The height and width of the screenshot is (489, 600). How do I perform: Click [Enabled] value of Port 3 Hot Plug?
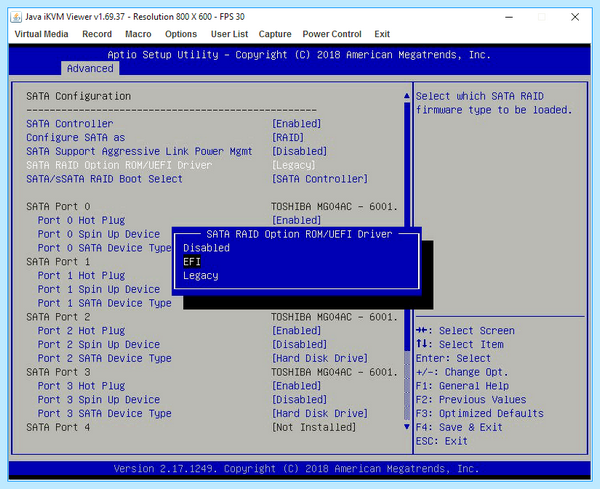296,386
